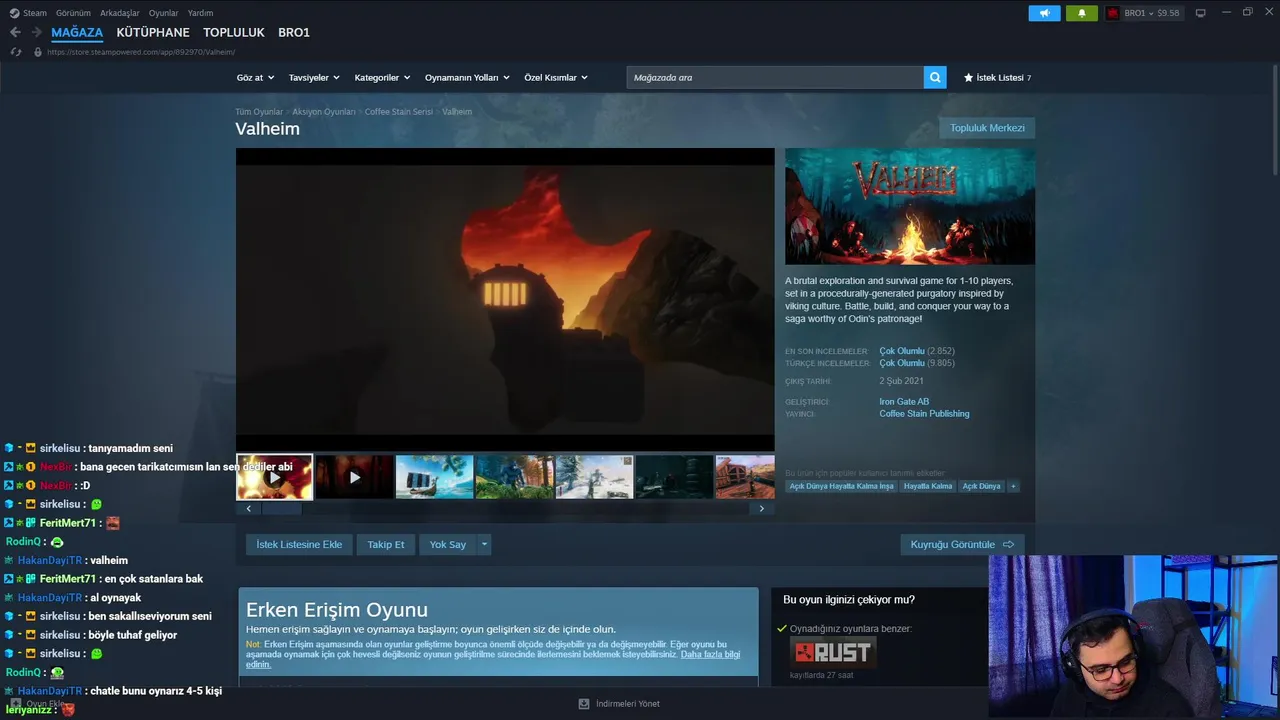
Task: Open the Viking ship screenshot thumbnail
Action: pyautogui.click(x=434, y=477)
